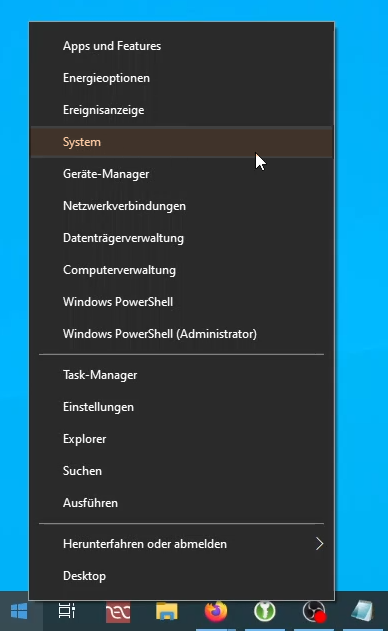
Task: Open the red wavy-logo app on taskbar
Action: click(x=118, y=612)
